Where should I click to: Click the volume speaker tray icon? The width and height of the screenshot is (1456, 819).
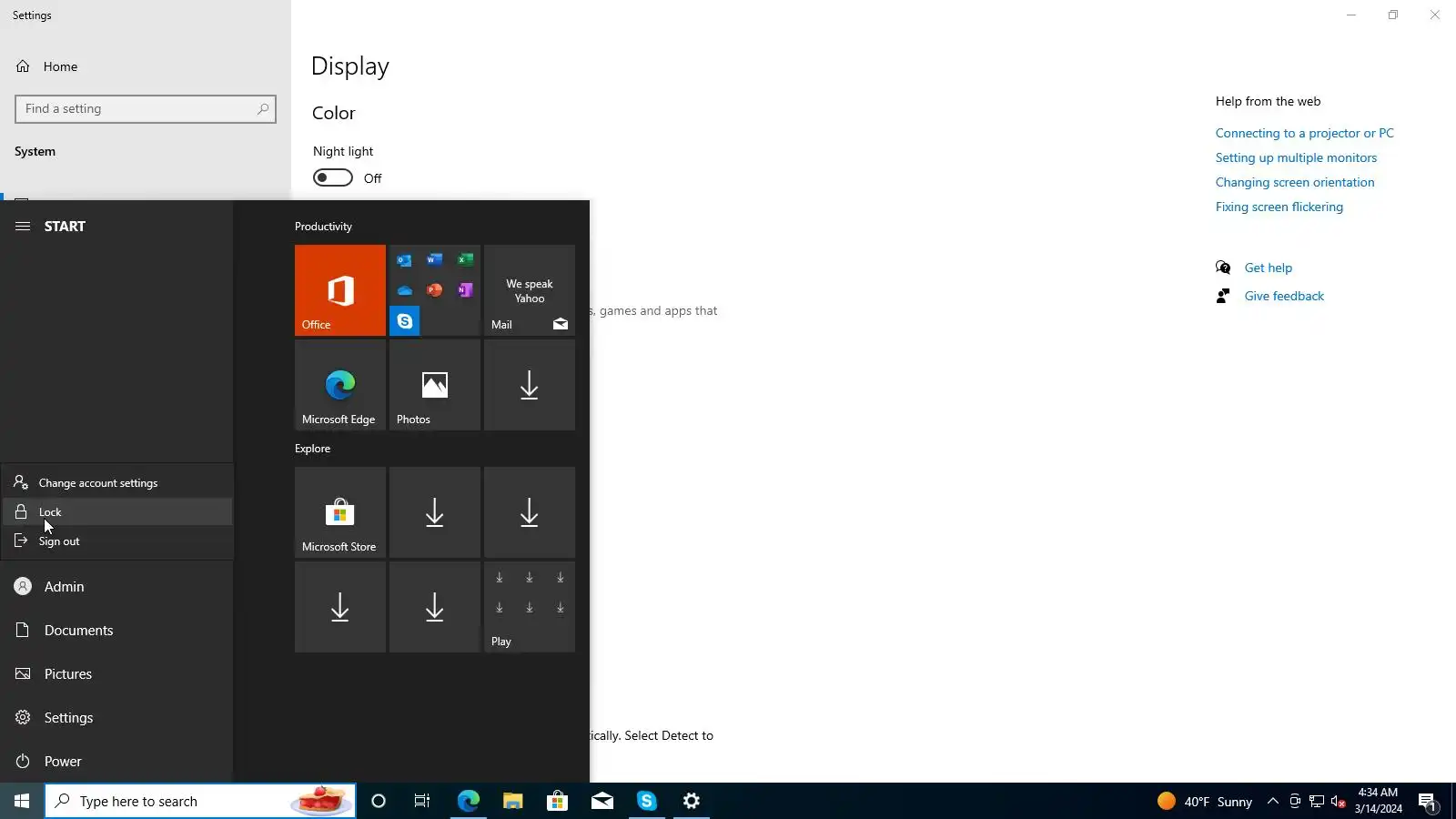1338,801
